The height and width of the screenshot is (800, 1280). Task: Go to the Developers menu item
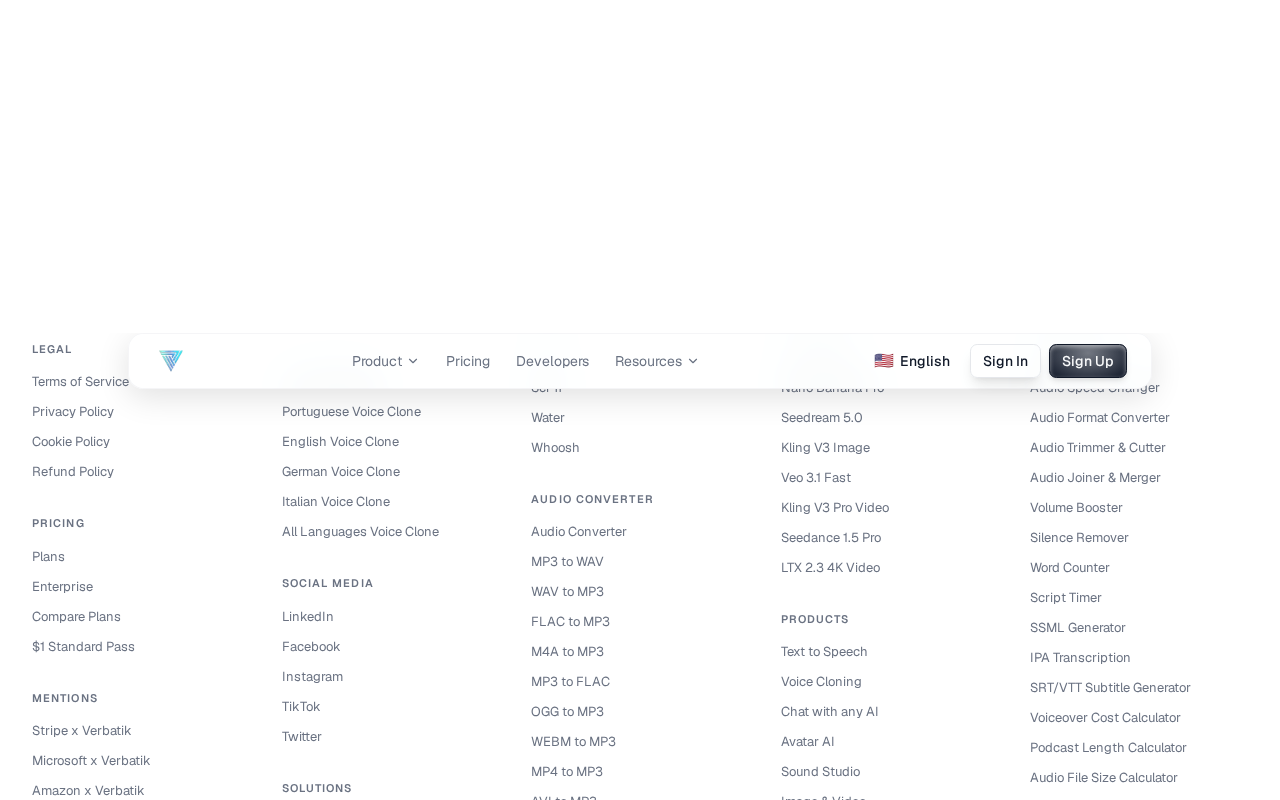[x=552, y=361]
